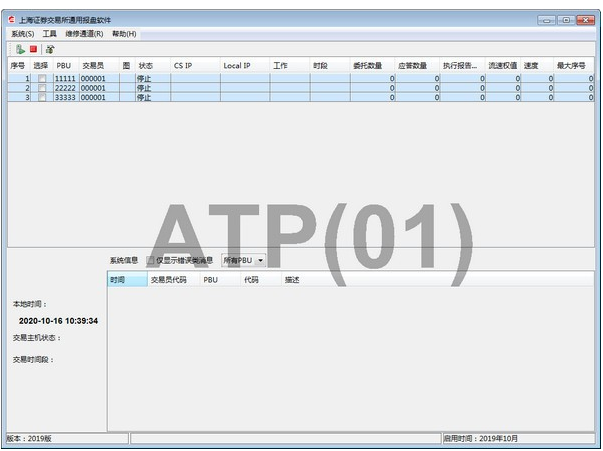
Task: Click the 委托数量 column header
Action: click(x=372, y=66)
